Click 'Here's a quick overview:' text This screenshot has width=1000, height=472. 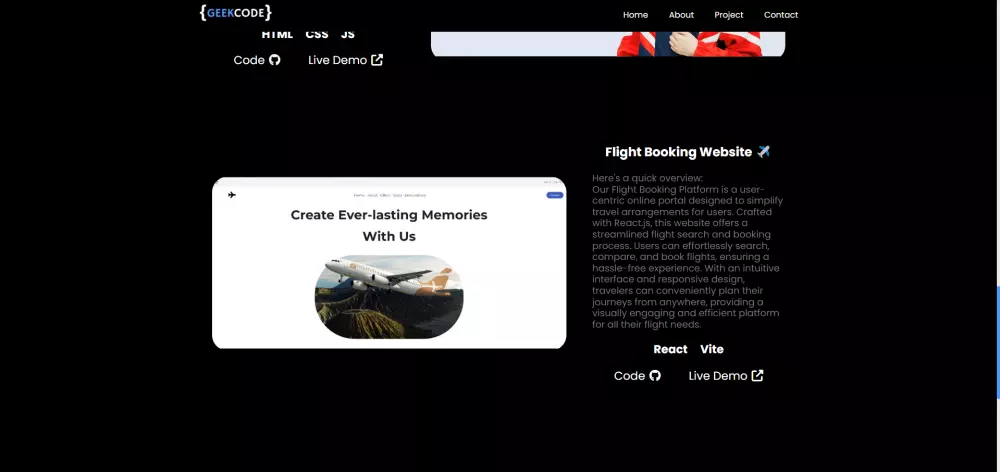(647, 178)
